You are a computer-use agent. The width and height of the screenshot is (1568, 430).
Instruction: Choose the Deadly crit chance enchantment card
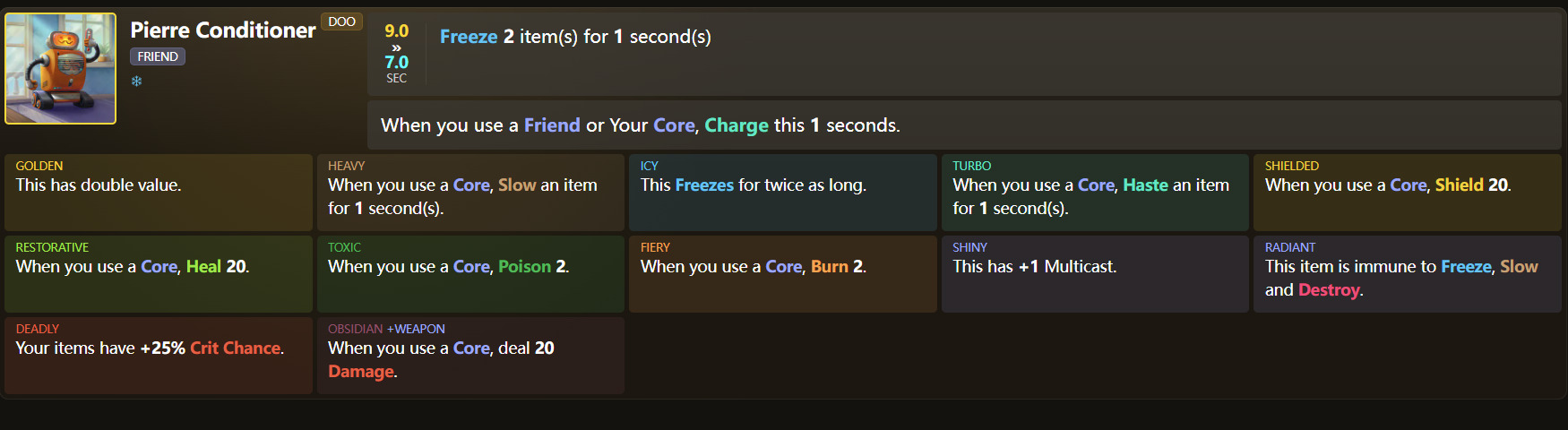159,356
